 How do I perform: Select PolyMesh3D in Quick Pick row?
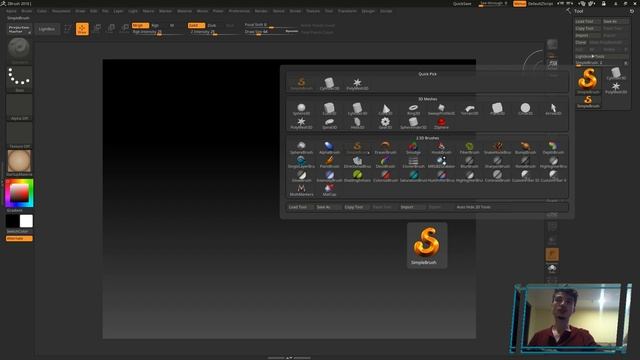coord(357,84)
